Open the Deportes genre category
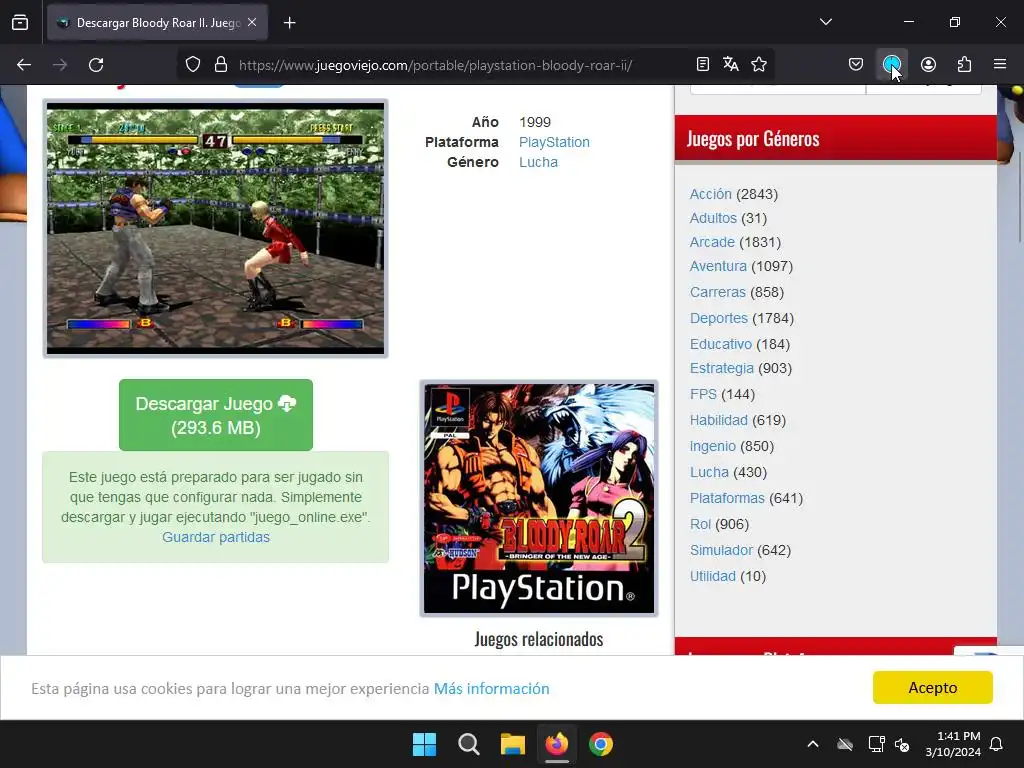Image resolution: width=1024 pixels, height=768 pixels. tap(718, 318)
